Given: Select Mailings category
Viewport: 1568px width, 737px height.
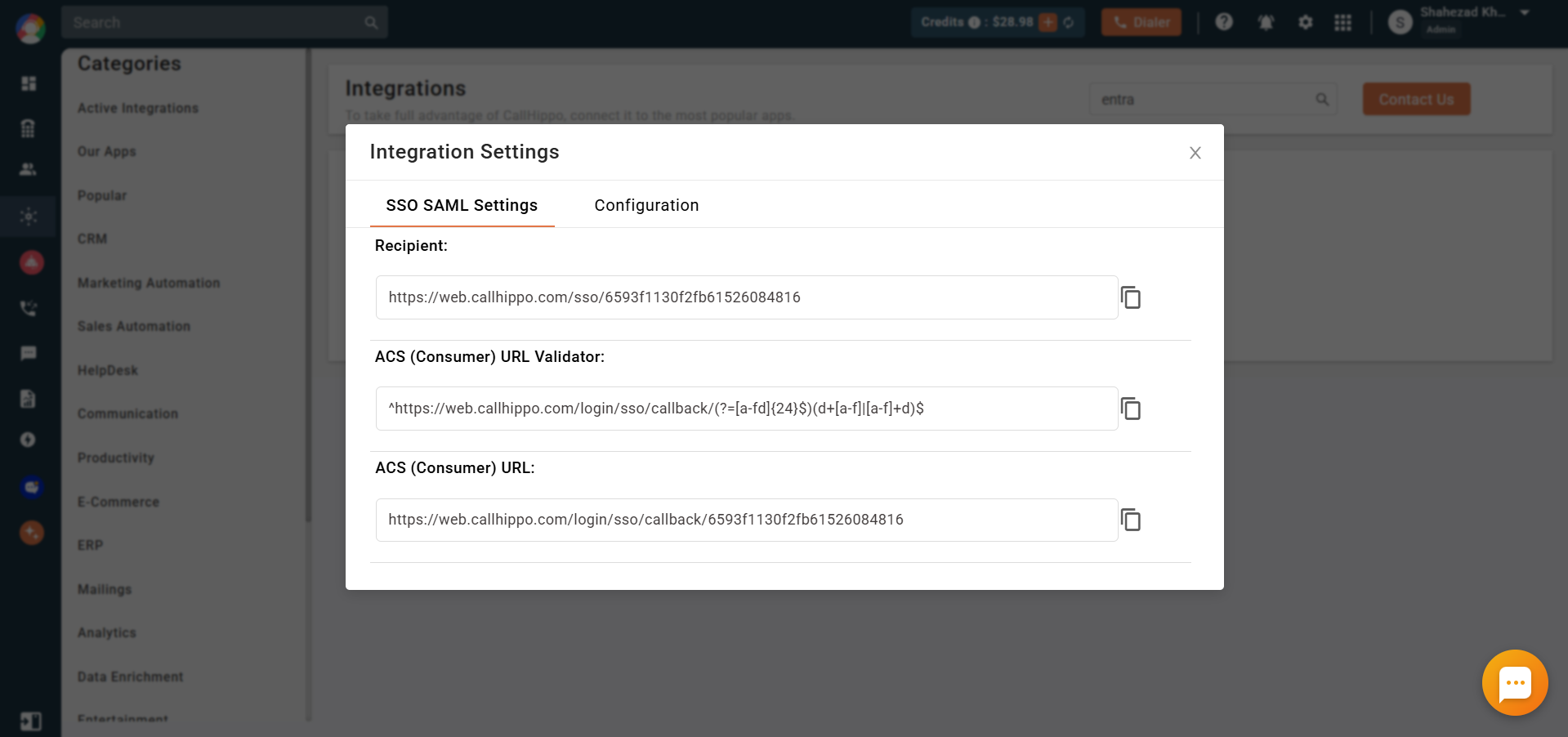Looking at the screenshot, I should [105, 589].
